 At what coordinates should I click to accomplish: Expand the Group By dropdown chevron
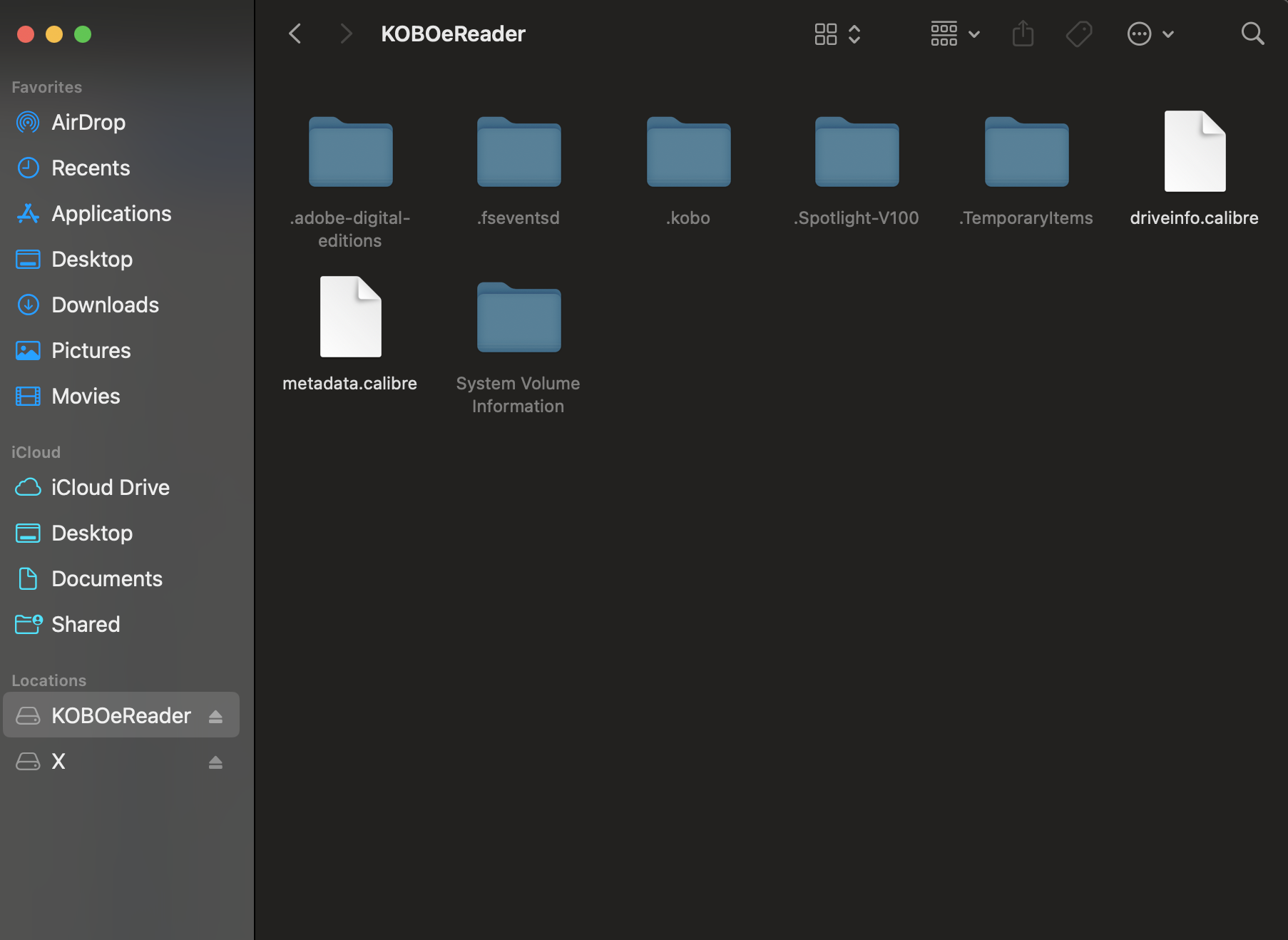point(974,34)
